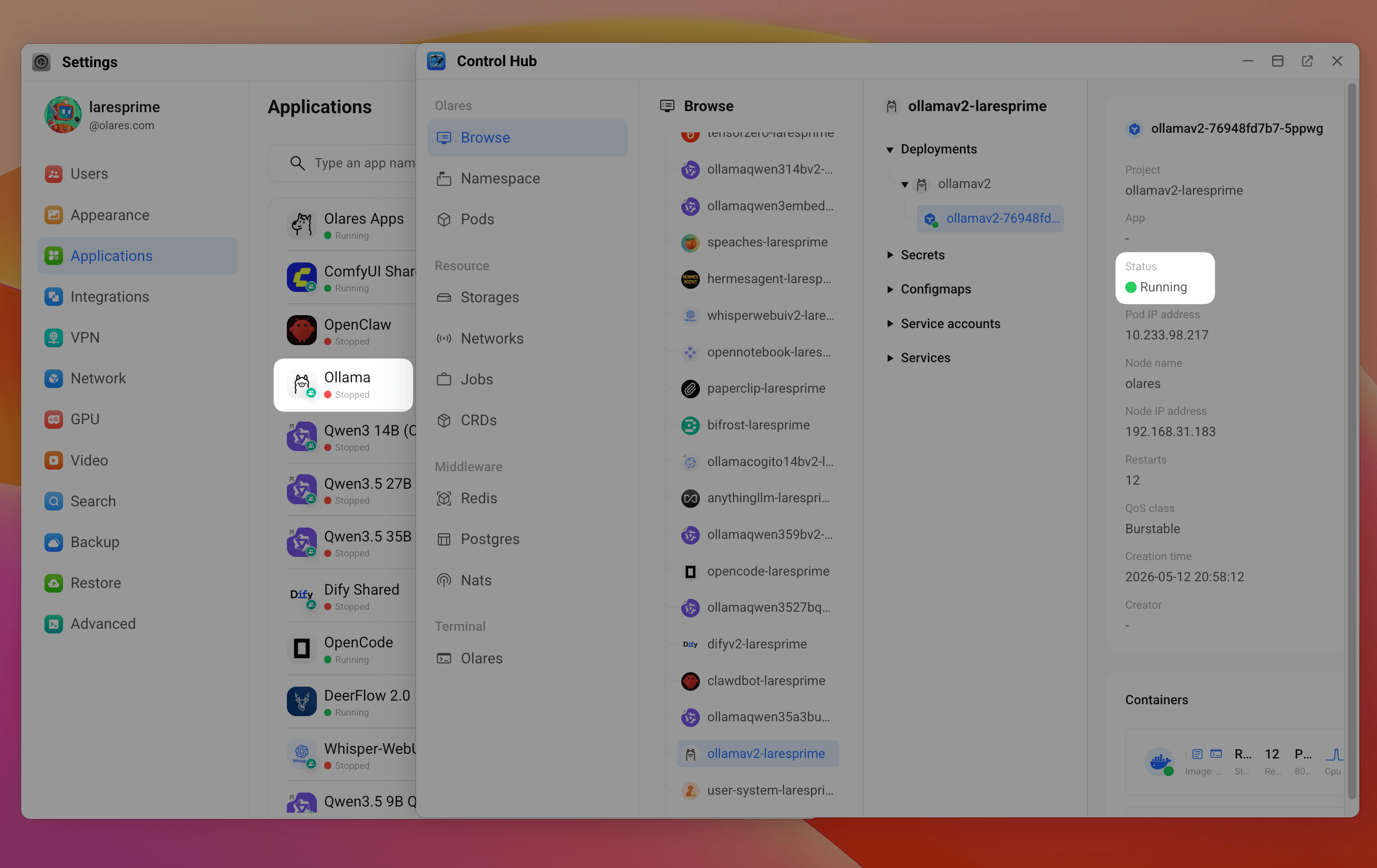
Task: Open Pods in Control Hub sidebar
Action: pos(527,220)
